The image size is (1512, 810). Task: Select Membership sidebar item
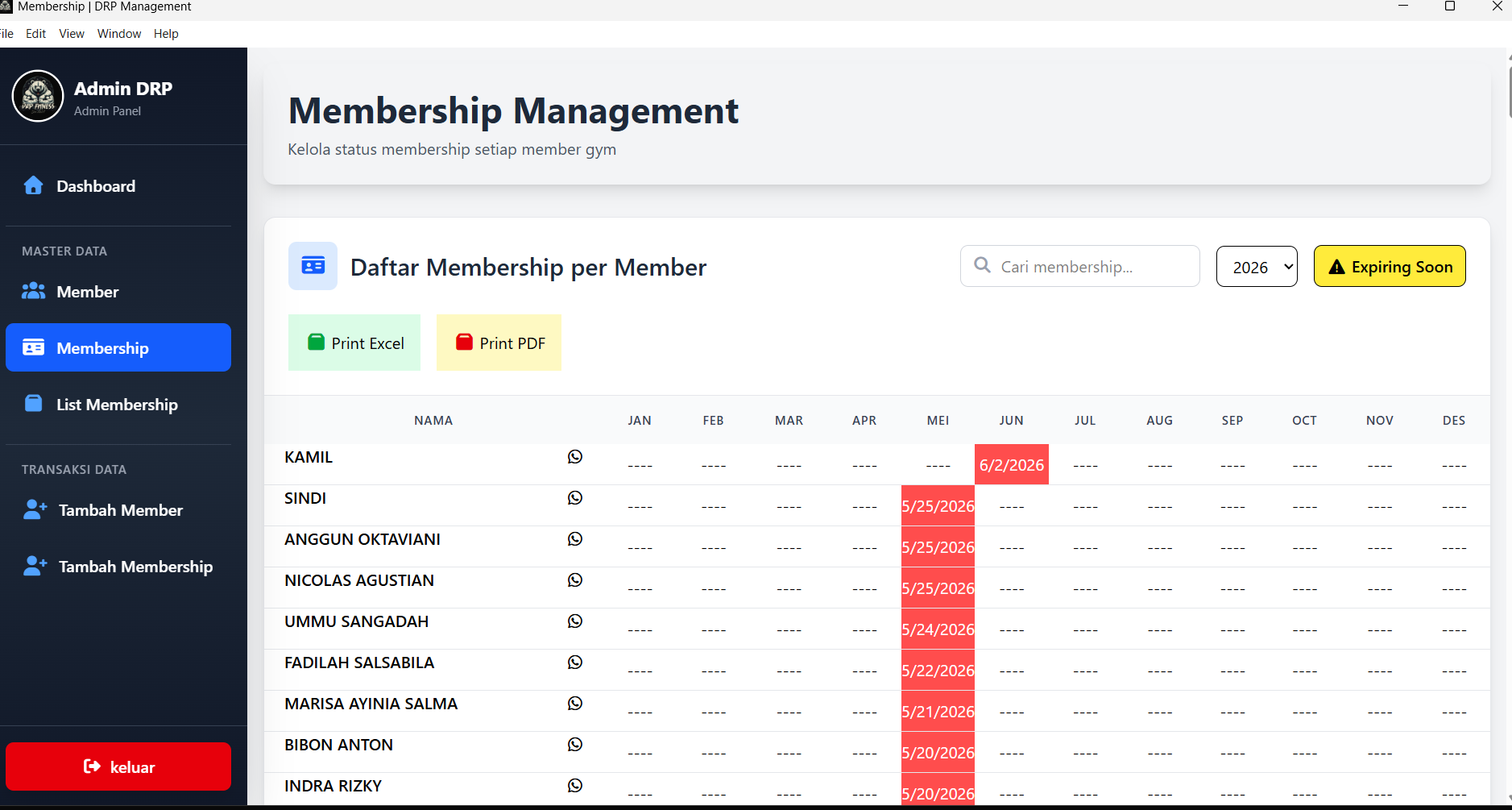118,347
